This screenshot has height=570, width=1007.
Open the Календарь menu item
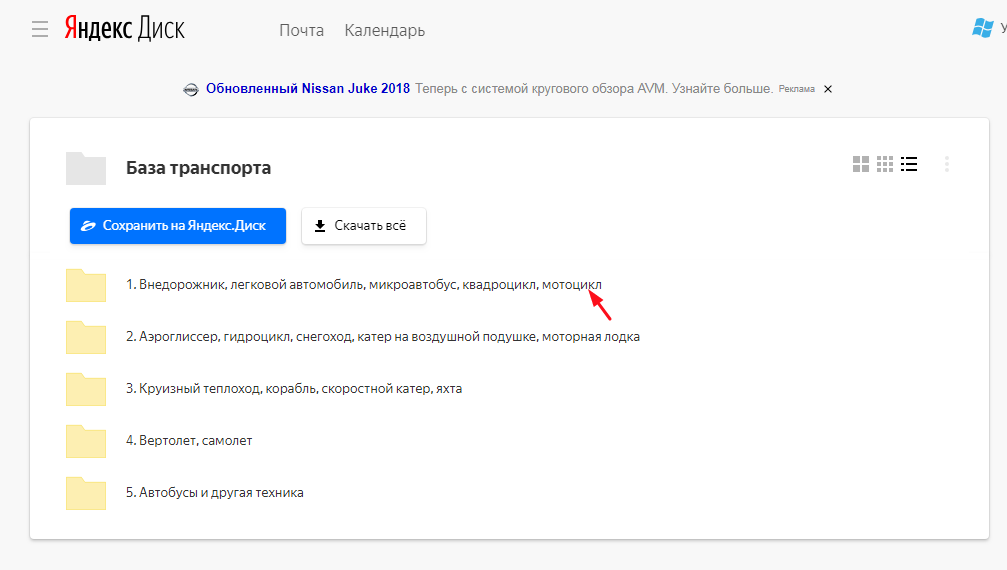pyautogui.click(x=385, y=30)
